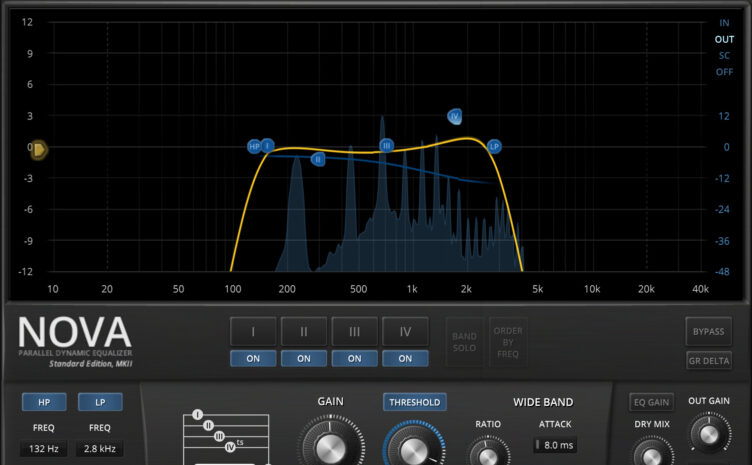The image size is (752, 465).
Task: Select the HP filter node on graph
Action: (x=254, y=146)
